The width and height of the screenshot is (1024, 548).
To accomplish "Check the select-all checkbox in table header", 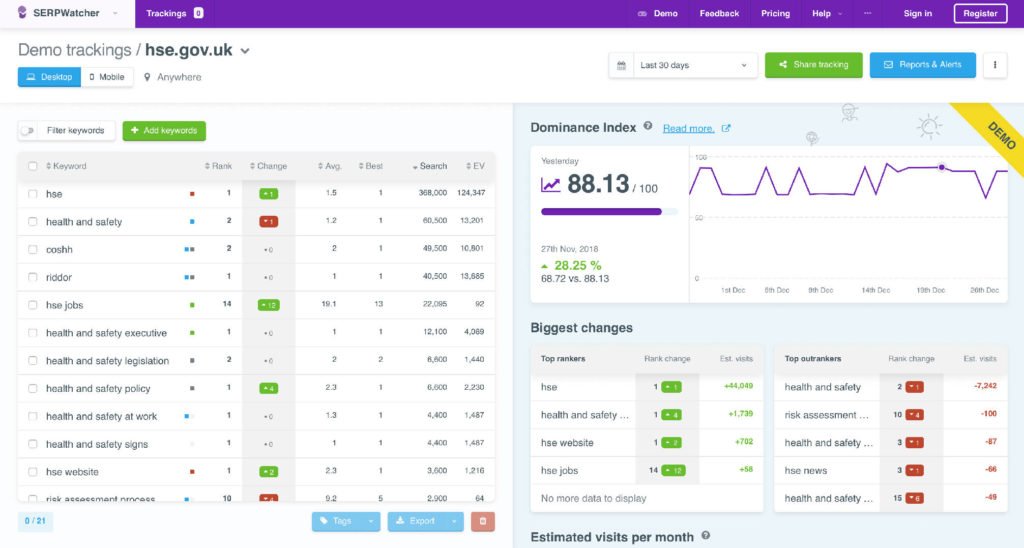I will 33,166.
